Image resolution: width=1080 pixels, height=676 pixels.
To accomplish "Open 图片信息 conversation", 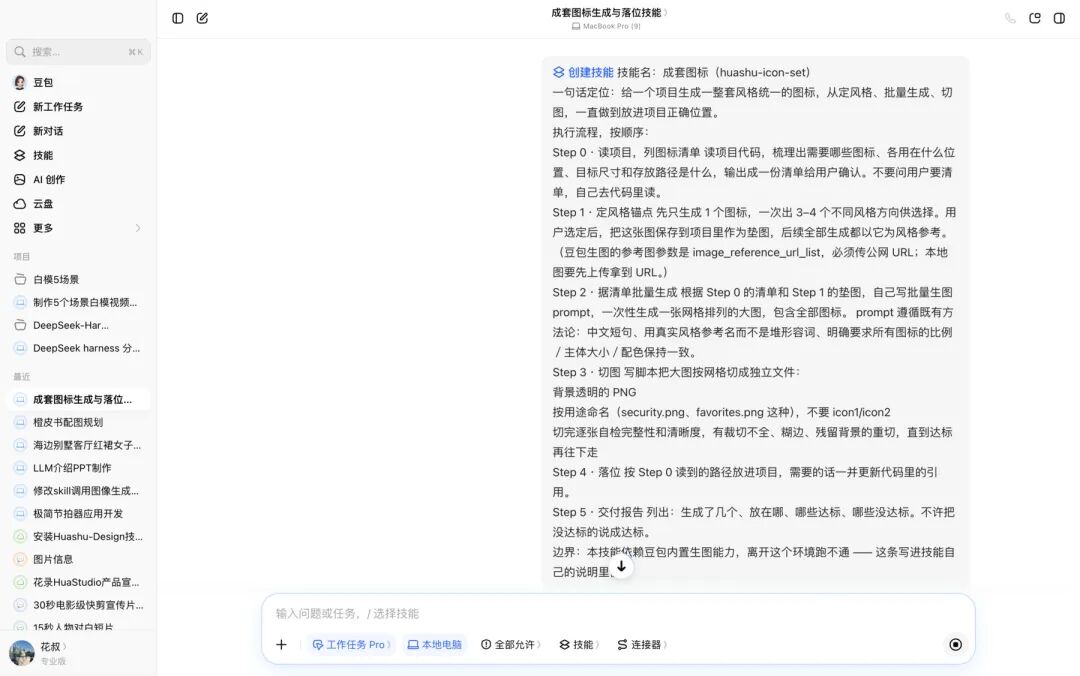I will coord(78,559).
